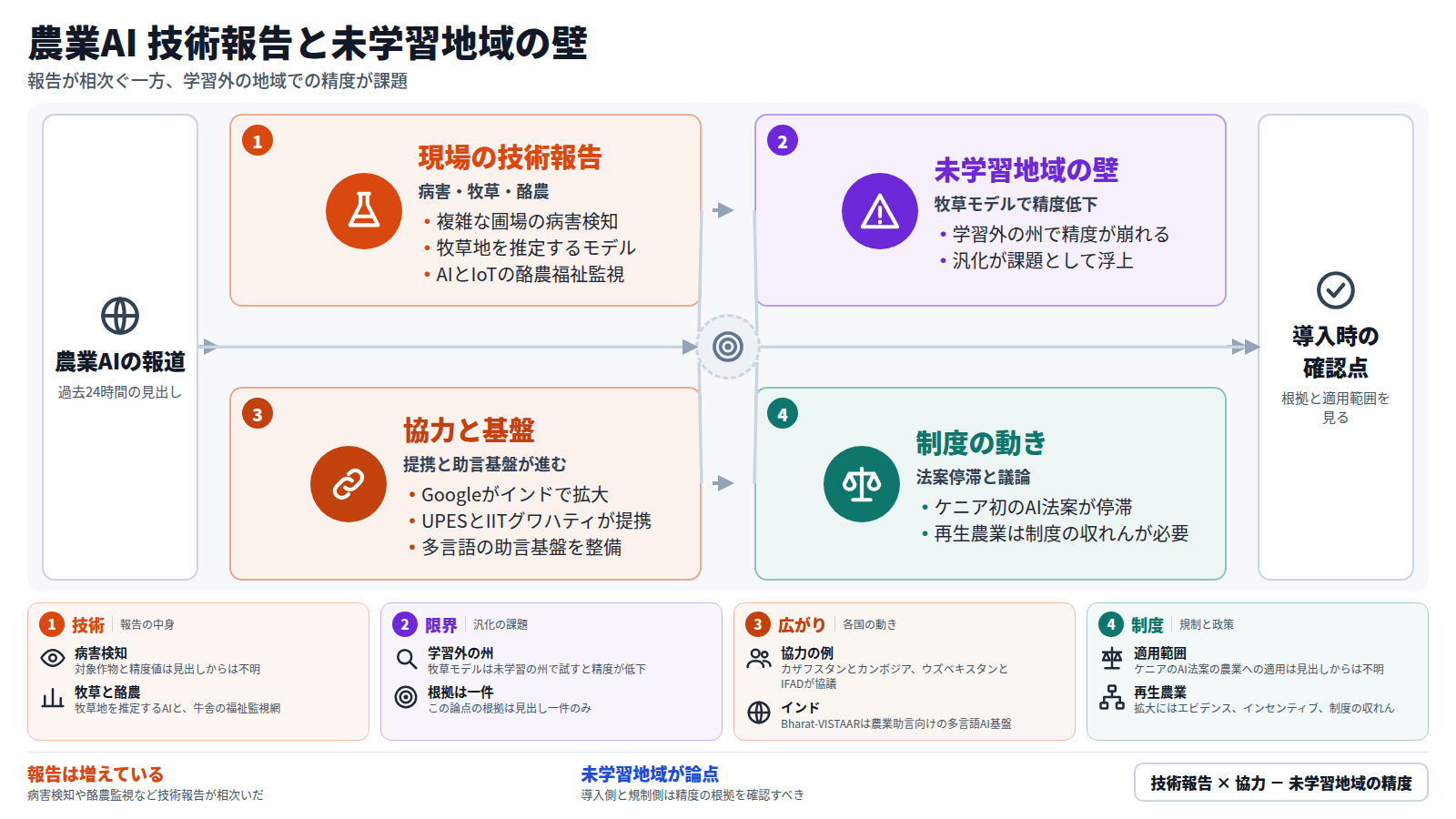Click the 未学習地域の壁 card heading
Image resolution: width=1456 pixels, height=819 pixels.
click(x=1026, y=170)
